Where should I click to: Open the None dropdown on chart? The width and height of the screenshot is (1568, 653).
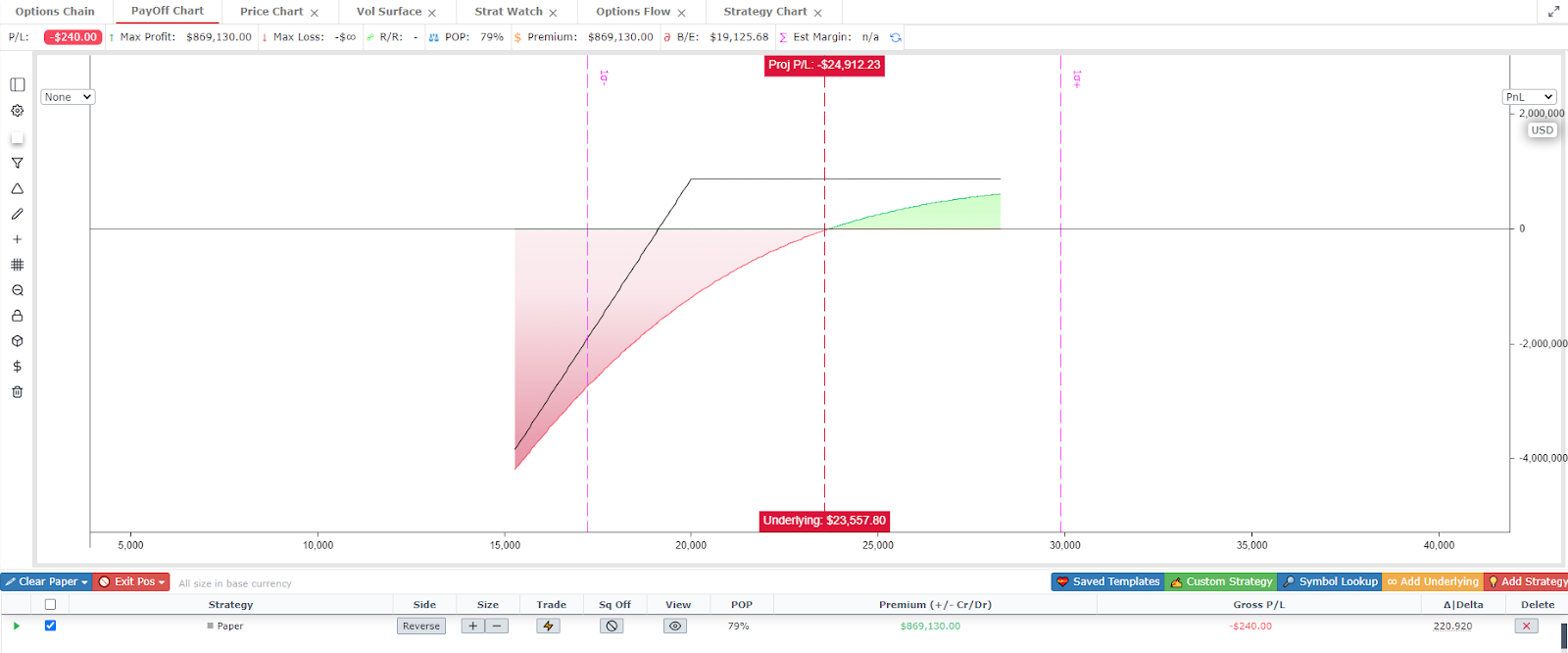68,97
